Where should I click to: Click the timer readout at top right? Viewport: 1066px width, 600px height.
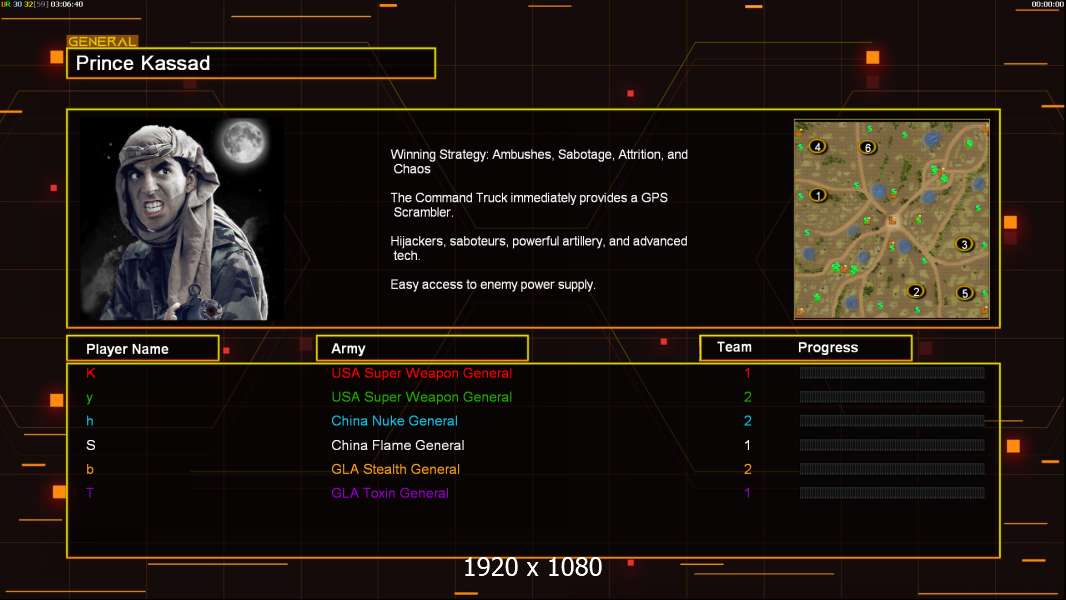(x=1047, y=4)
